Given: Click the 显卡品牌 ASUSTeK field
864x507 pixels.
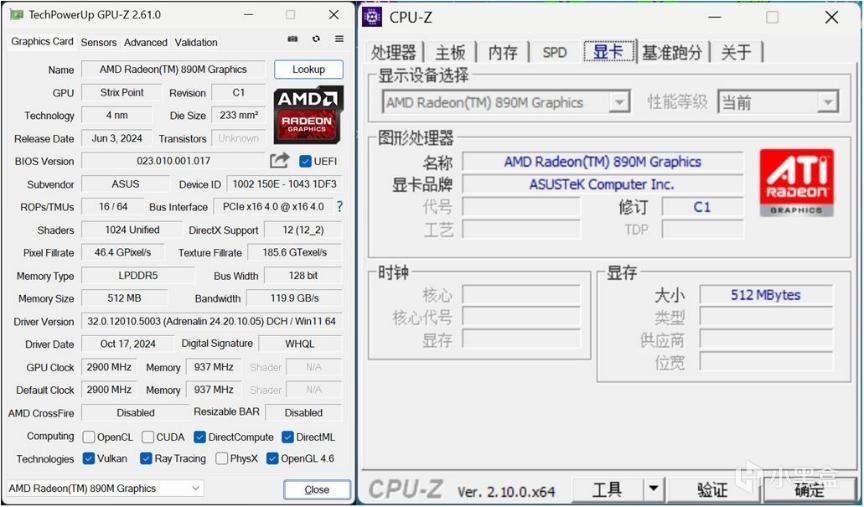Looking at the screenshot, I should coord(602,184).
